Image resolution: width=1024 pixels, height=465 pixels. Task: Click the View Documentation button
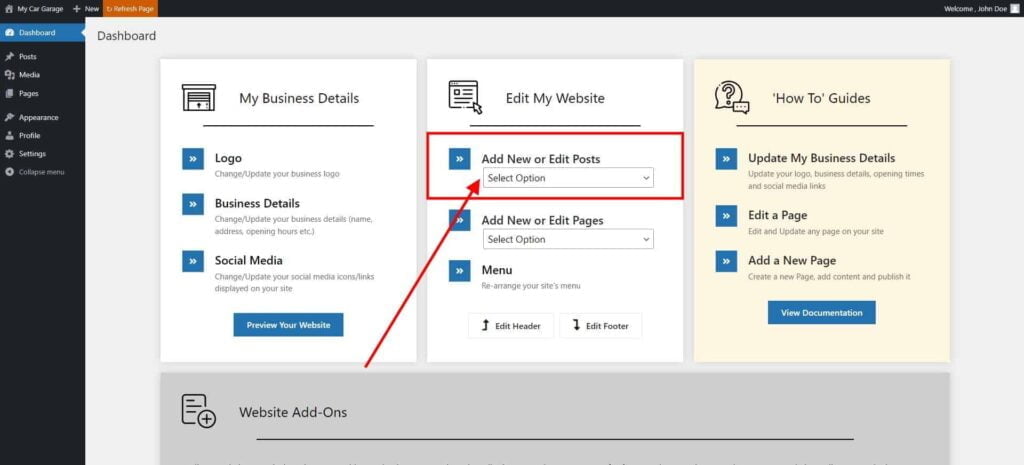tap(821, 313)
